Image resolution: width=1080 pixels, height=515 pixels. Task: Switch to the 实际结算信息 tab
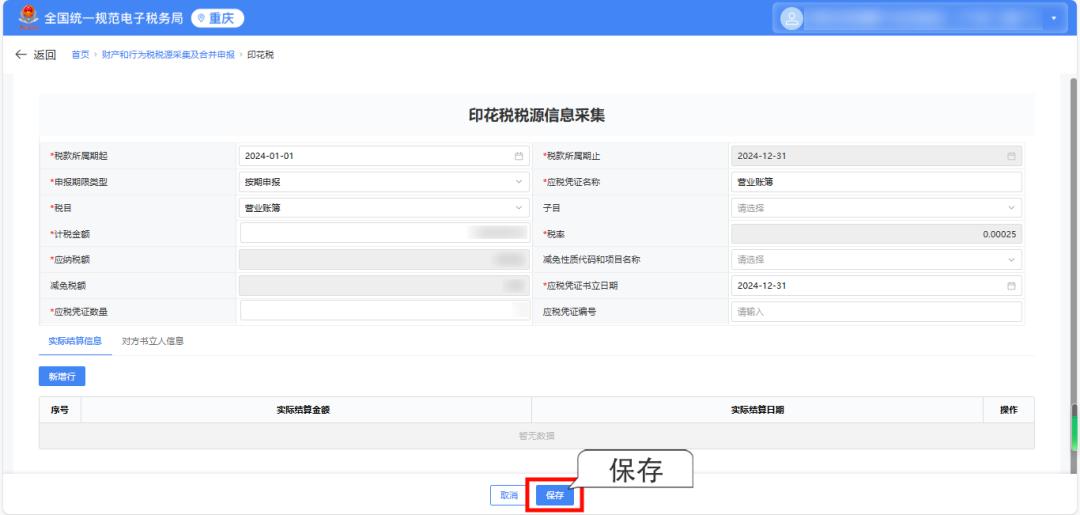(75, 341)
